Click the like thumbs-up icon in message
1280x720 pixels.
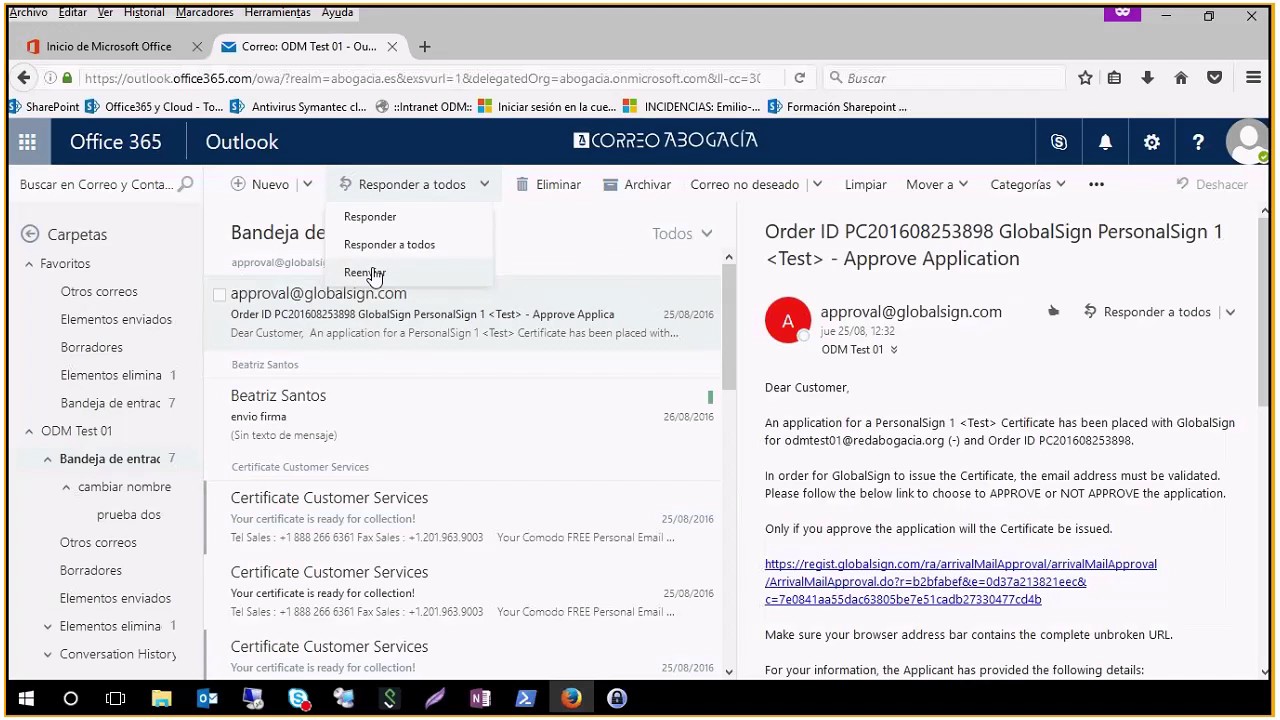[x=1053, y=312]
